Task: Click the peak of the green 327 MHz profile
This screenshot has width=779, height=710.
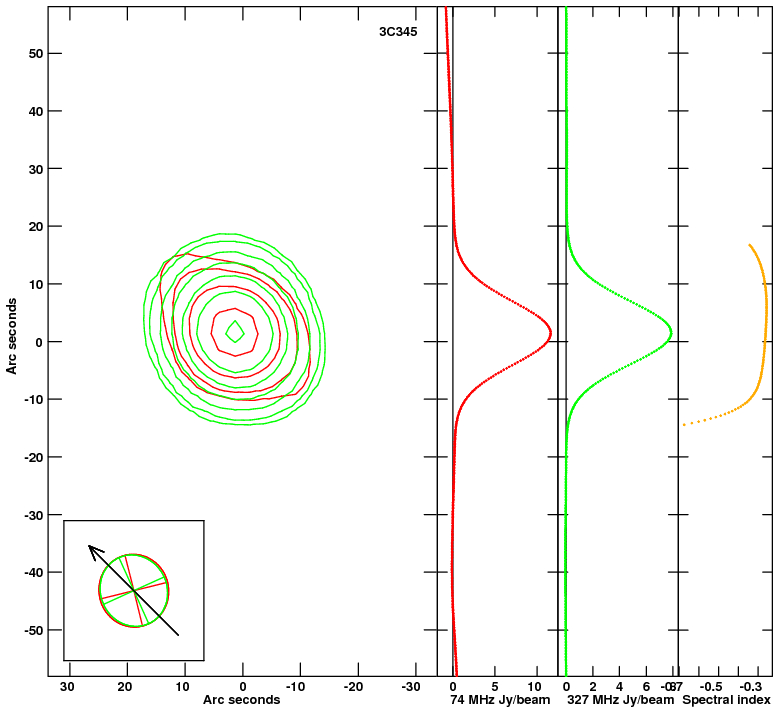Action: coord(670,332)
